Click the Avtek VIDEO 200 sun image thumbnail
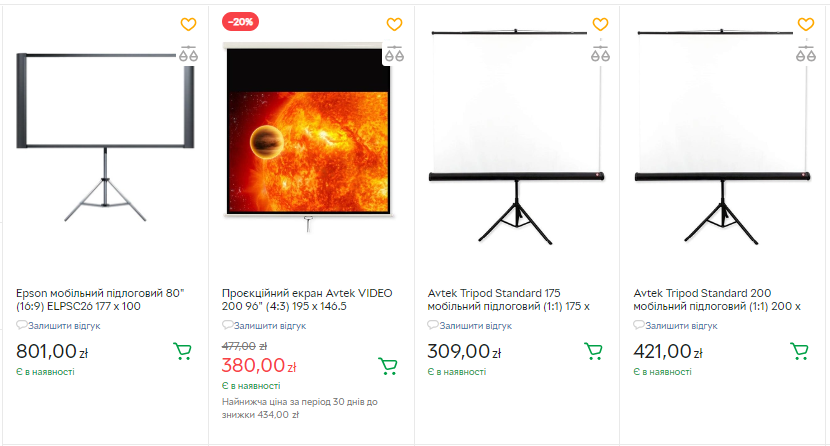The height and width of the screenshot is (446, 830). tap(307, 130)
